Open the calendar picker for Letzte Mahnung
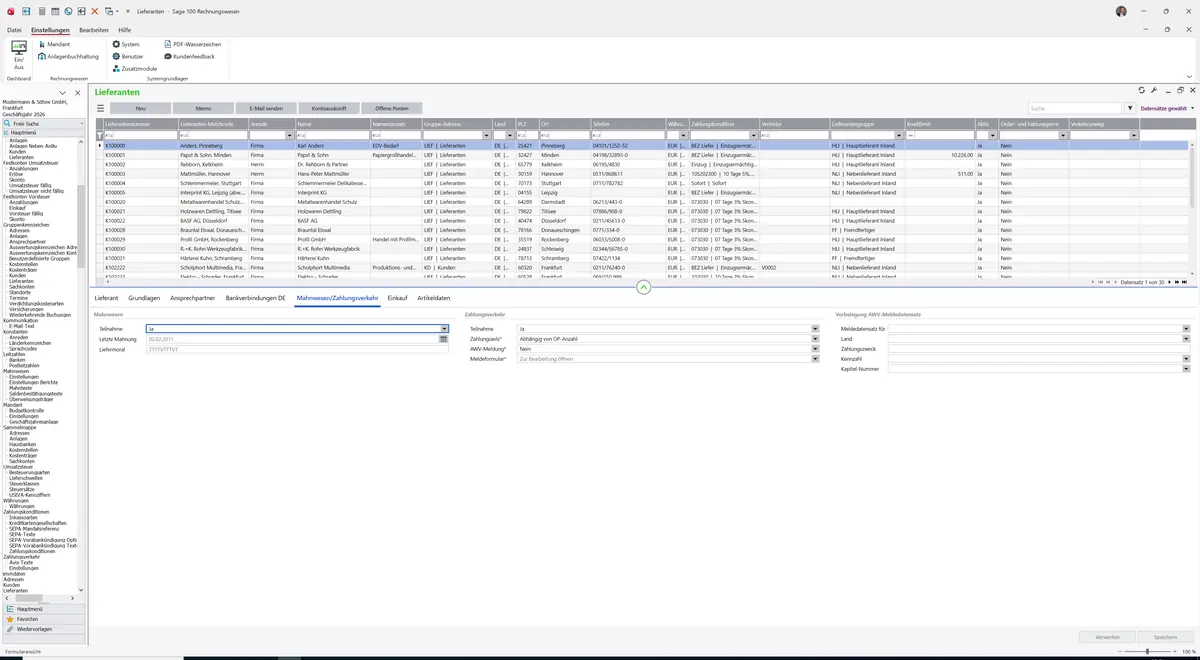 coord(443,339)
